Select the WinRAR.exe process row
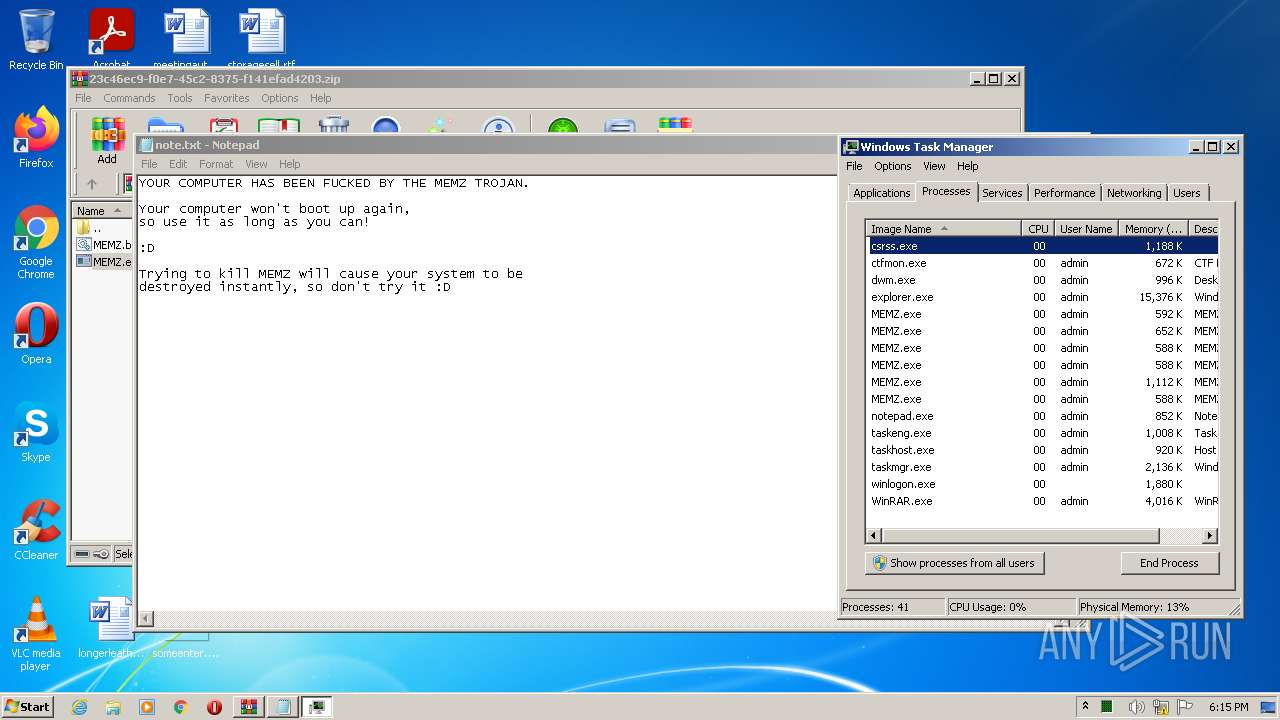1280x720 pixels. (1042, 501)
